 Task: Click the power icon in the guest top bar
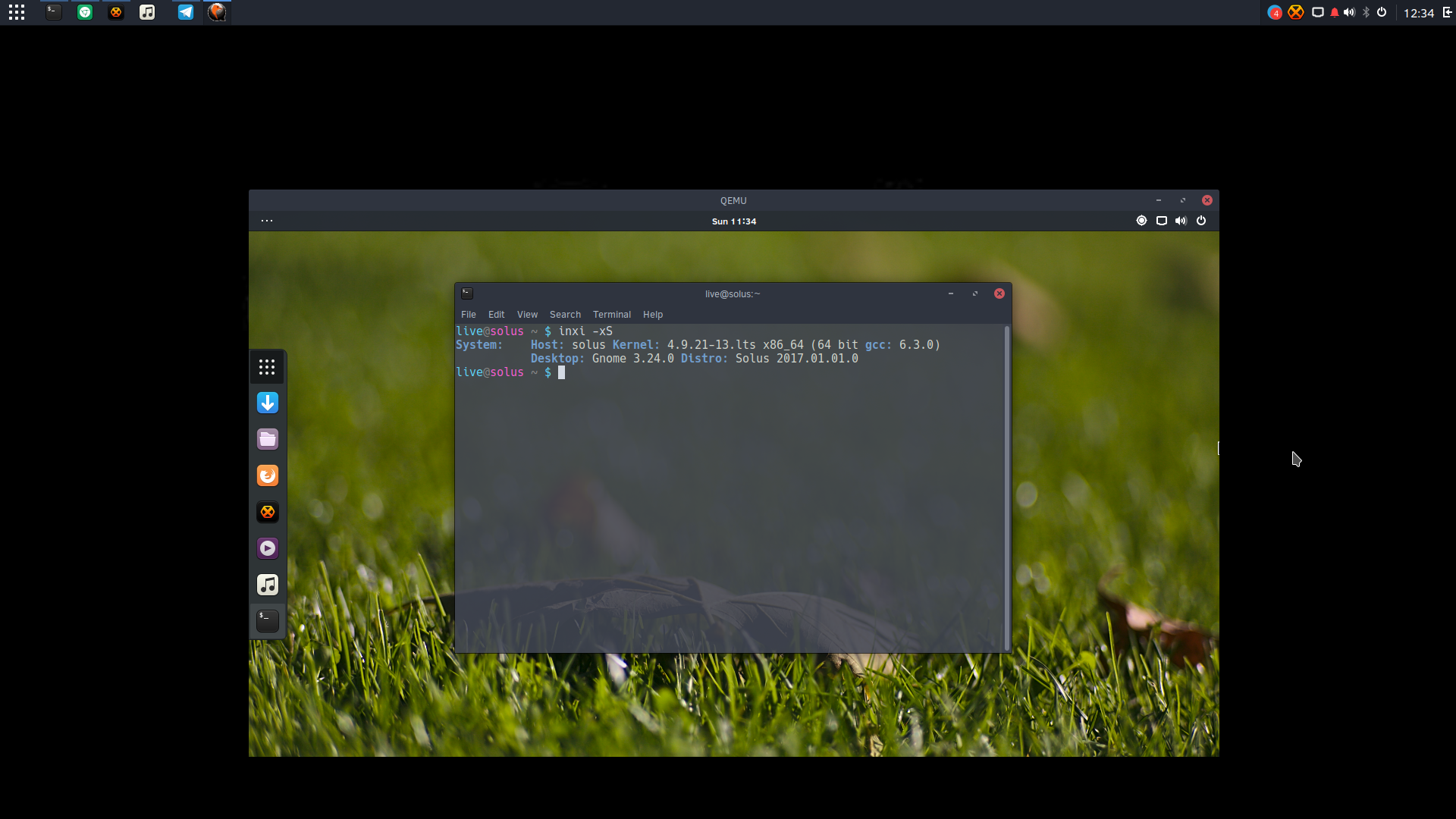(1201, 221)
